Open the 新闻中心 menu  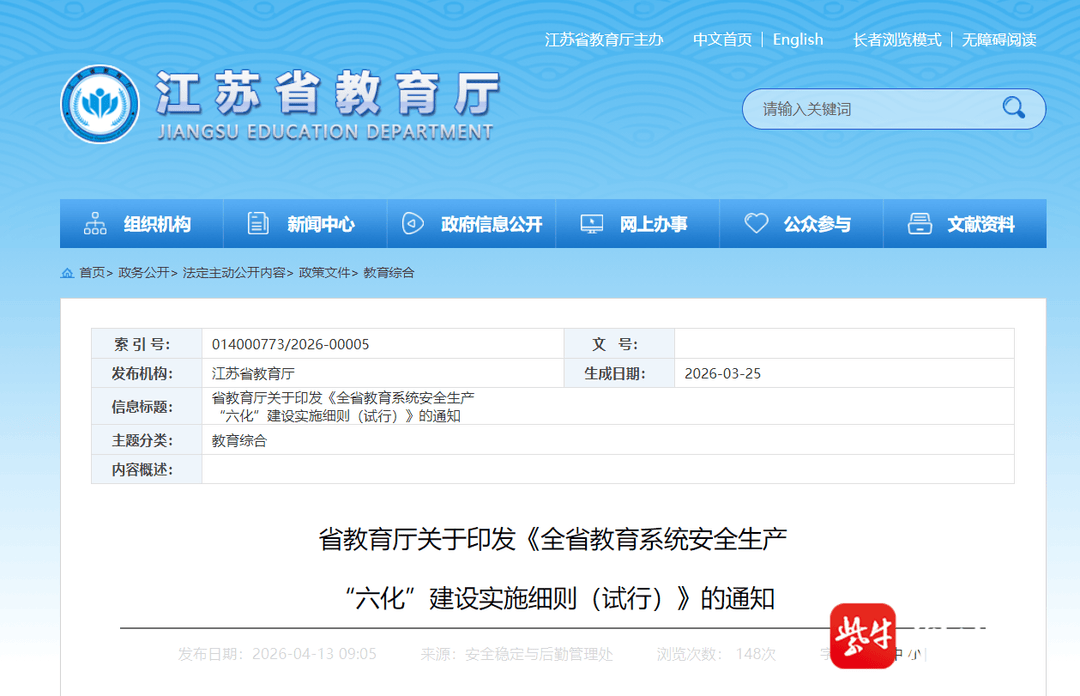click(320, 224)
